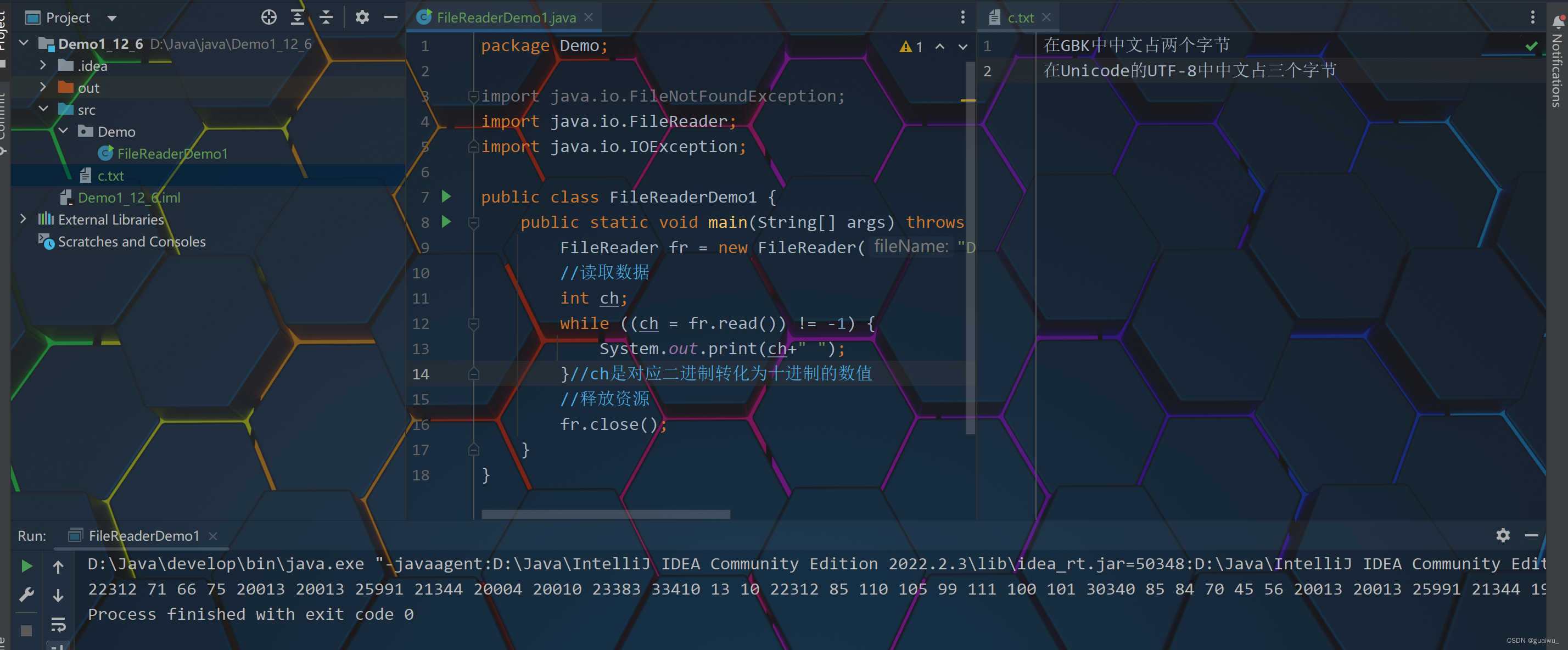Image resolution: width=1568 pixels, height=650 pixels.
Task: Go to the previous highlighted error arrow
Action: click(940, 46)
